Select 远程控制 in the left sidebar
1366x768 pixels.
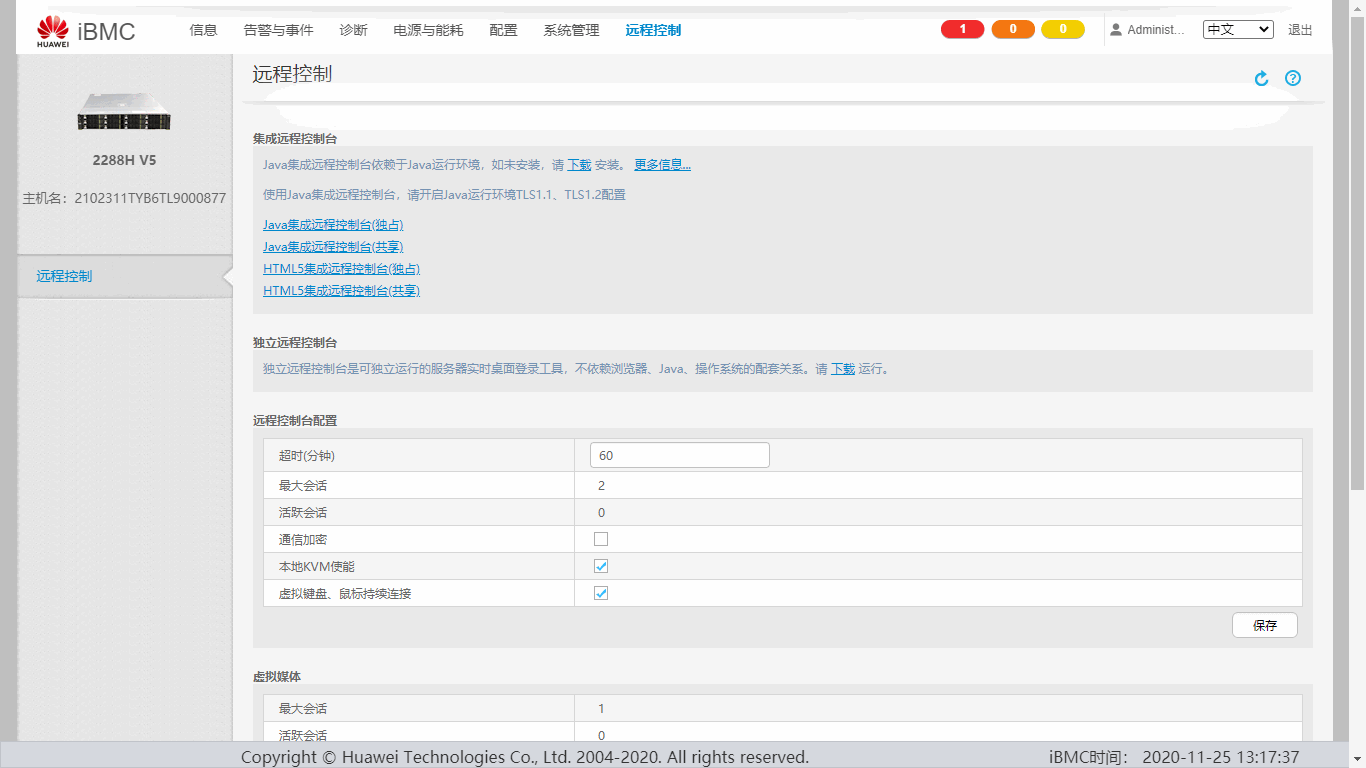64,276
